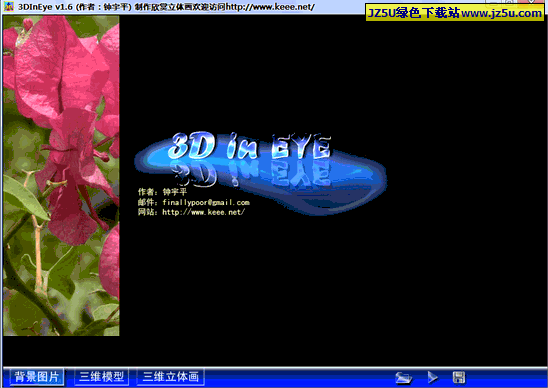548x388 pixels.
Task: Open file with the folder icon
Action: [404, 378]
